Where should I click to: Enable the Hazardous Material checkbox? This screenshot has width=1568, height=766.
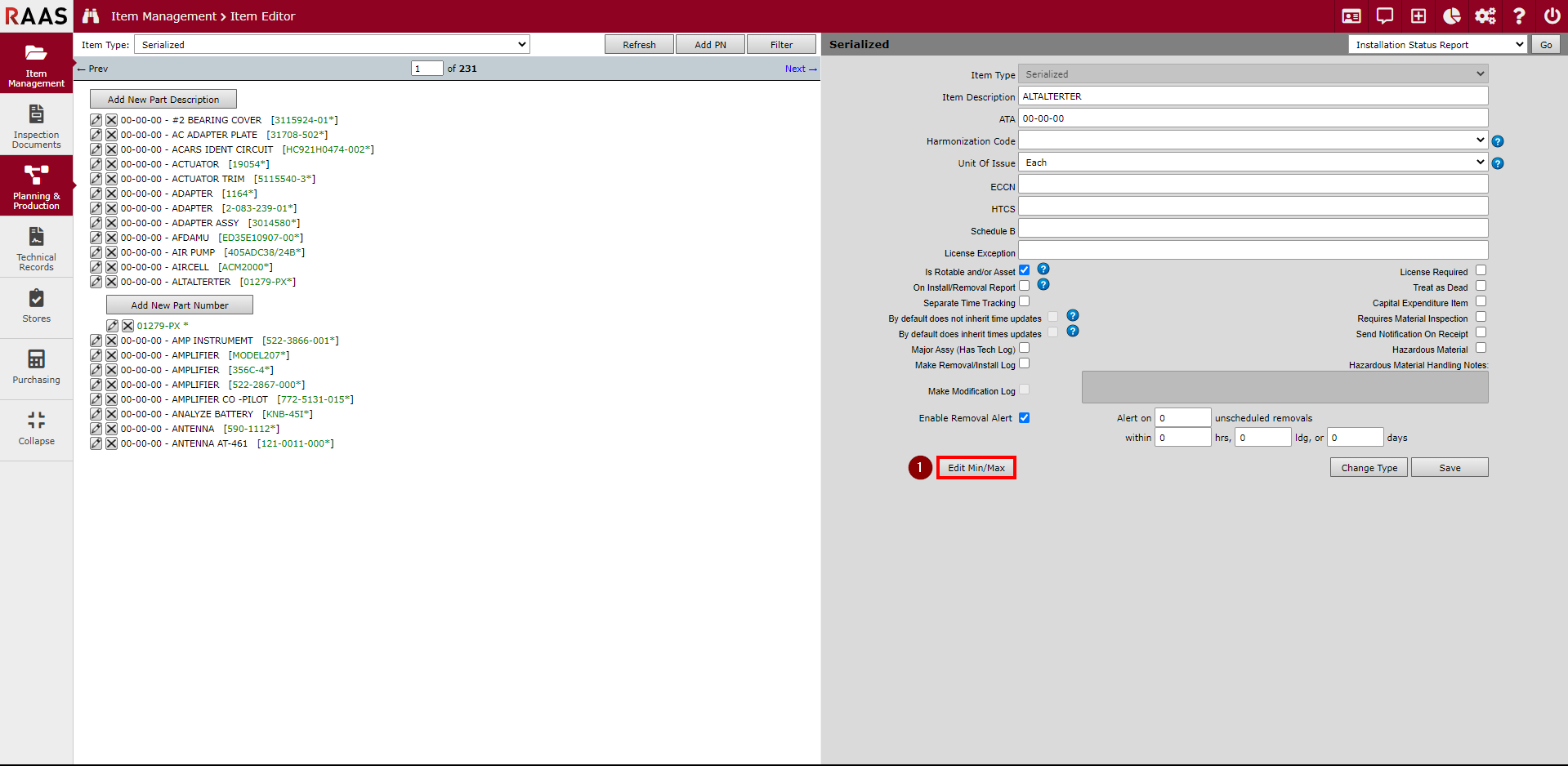1481,348
